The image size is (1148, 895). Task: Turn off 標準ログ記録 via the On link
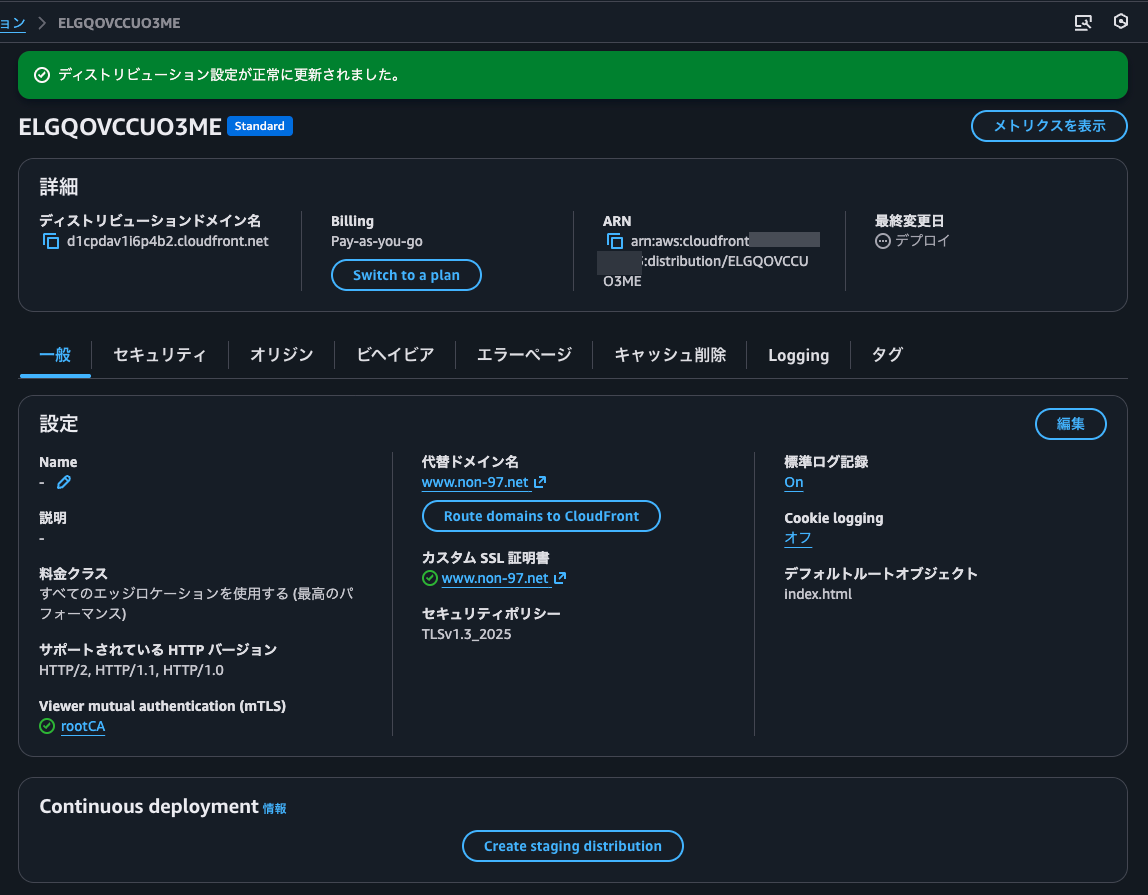pyautogui.click(x=793, y=482)
